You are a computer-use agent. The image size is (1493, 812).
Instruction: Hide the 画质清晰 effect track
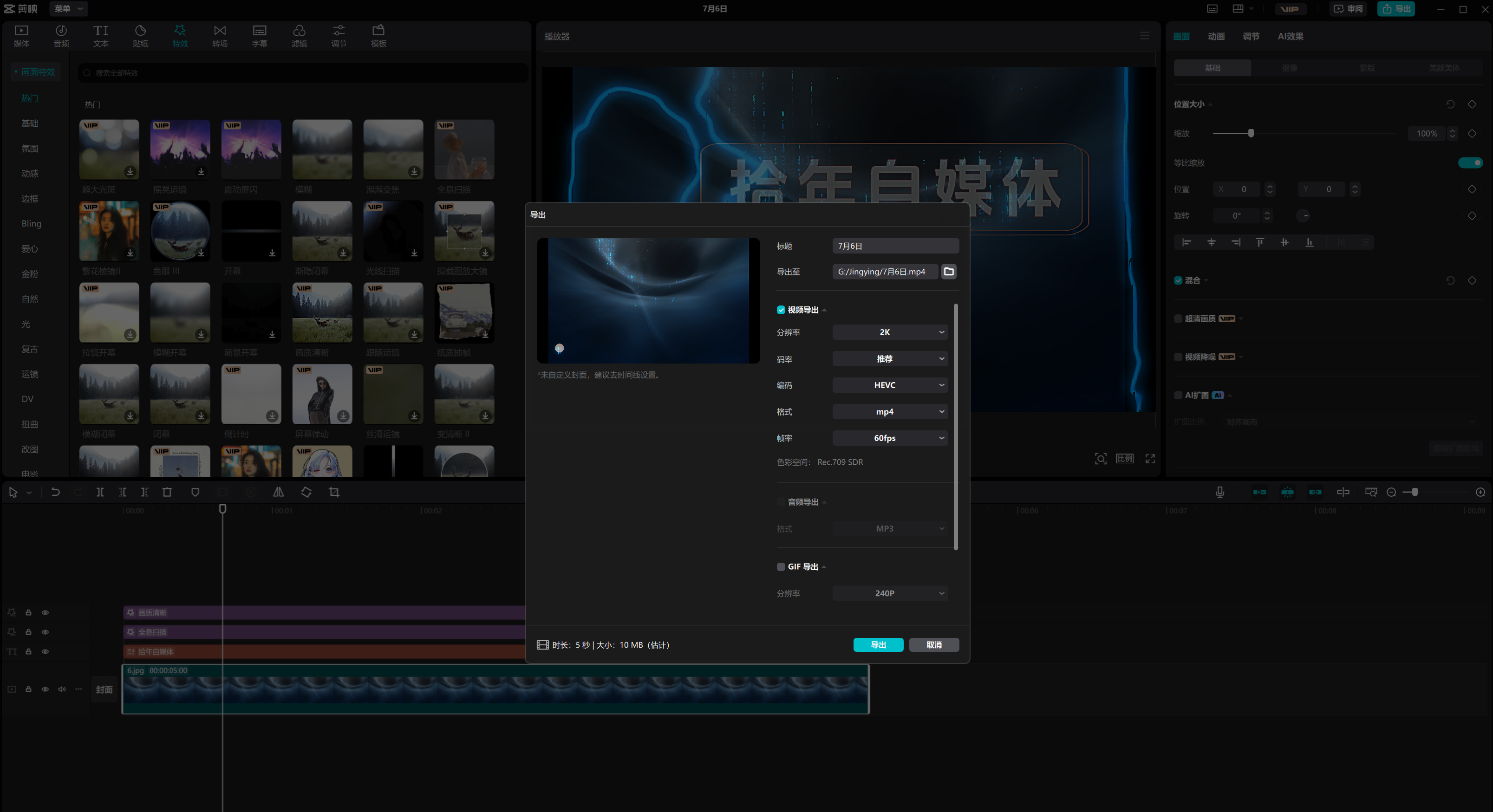click(x=45, y=612)
